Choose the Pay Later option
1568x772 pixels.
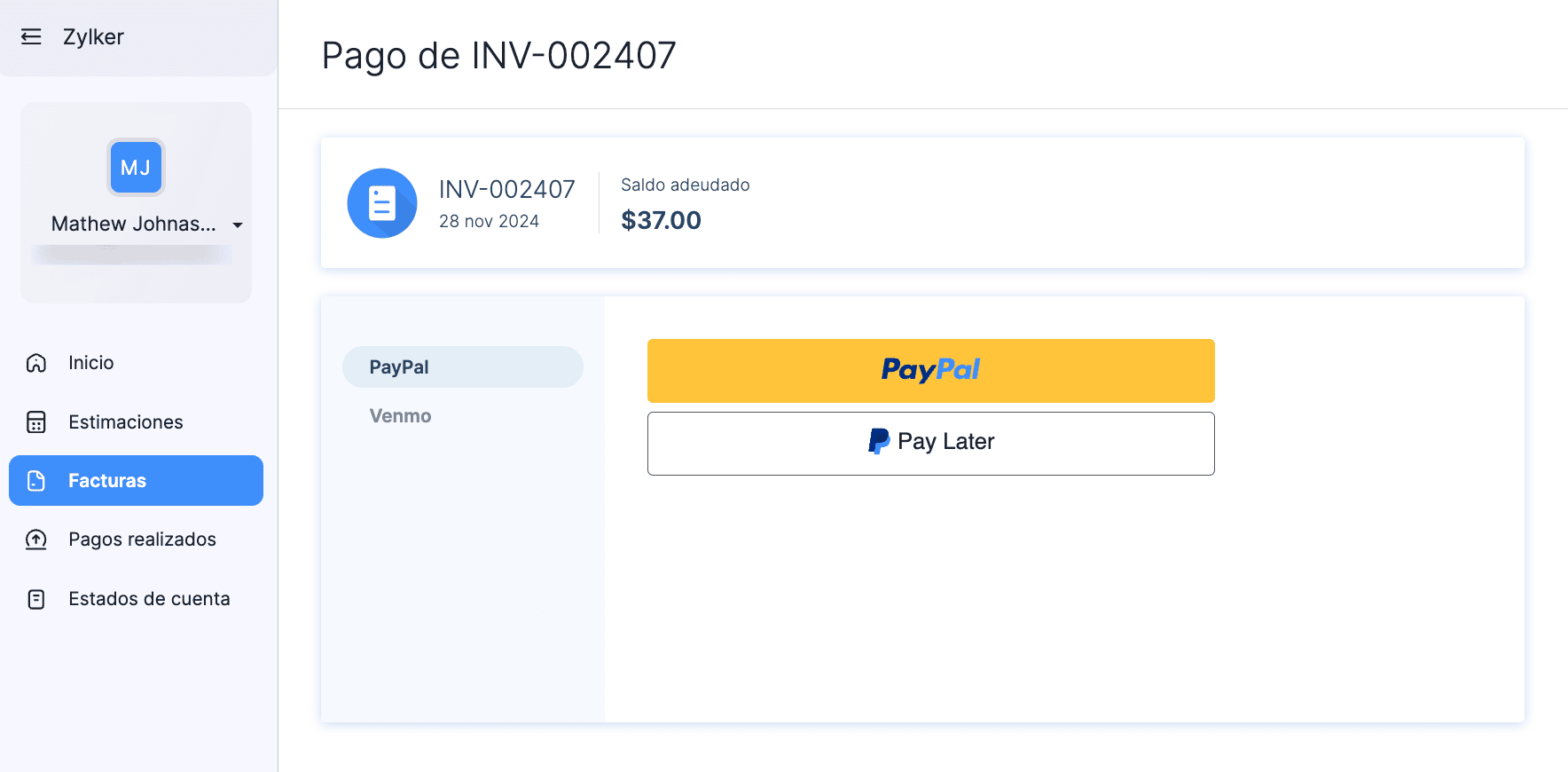(930, 443)
